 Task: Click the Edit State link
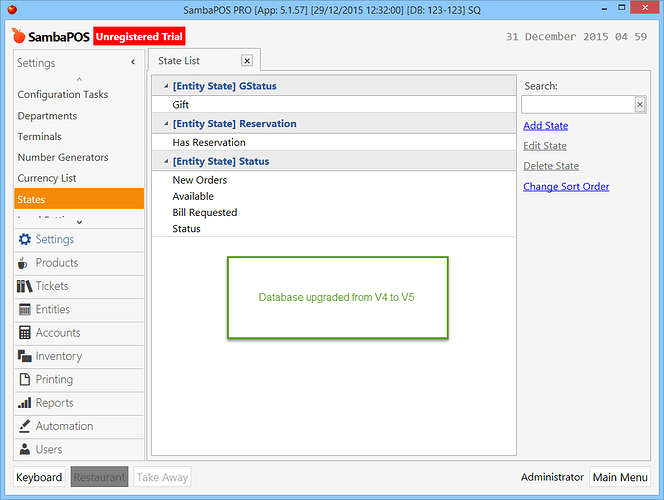pos(545,146)
